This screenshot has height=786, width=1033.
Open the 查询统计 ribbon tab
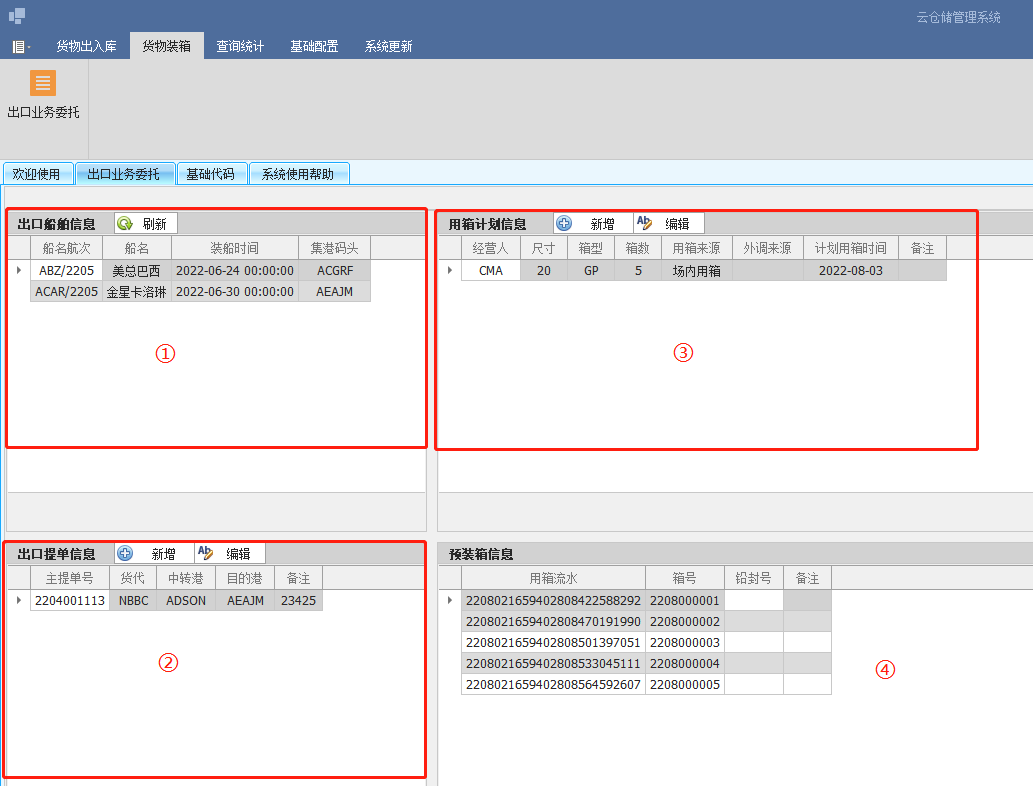(x=240, y=46)
